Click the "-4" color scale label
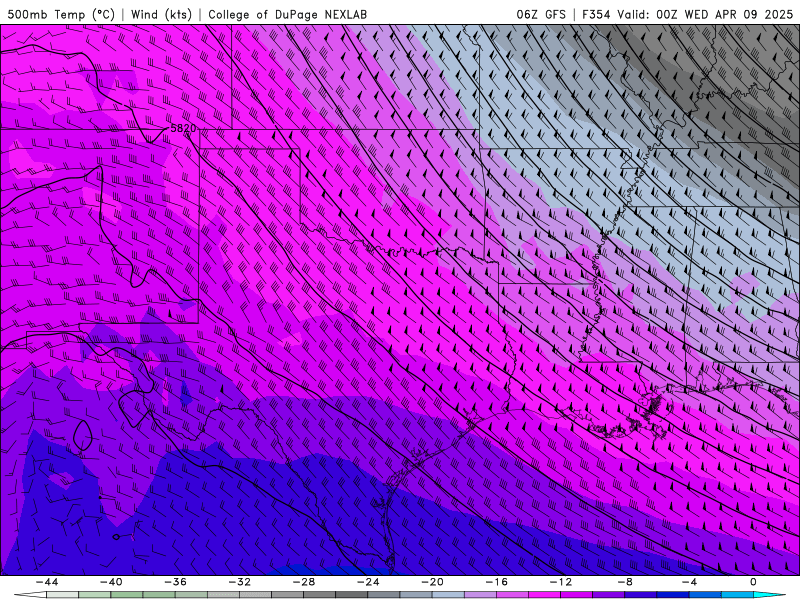 coord(689,582)
